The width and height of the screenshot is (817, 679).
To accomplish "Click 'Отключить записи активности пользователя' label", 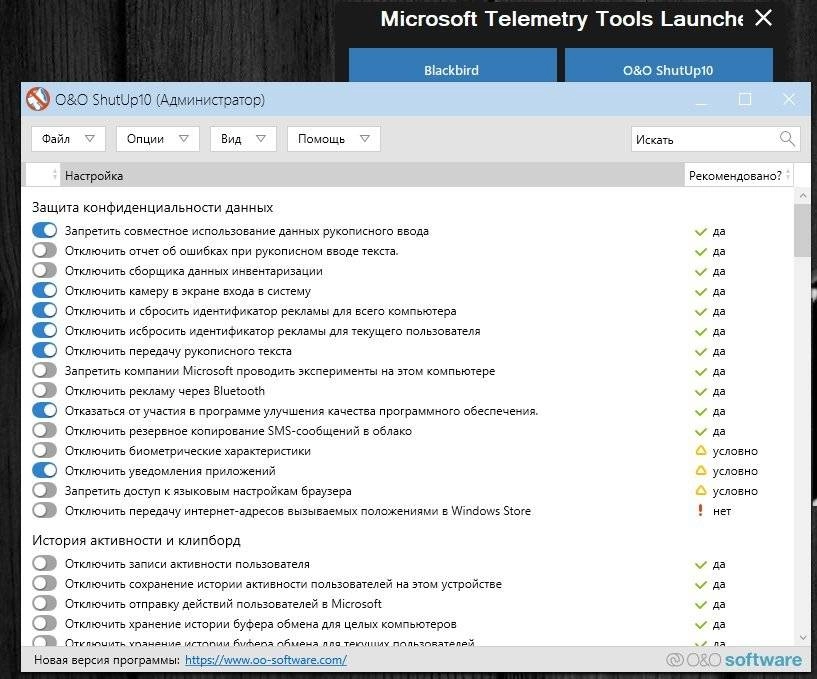I will click(x=187, y=564).
